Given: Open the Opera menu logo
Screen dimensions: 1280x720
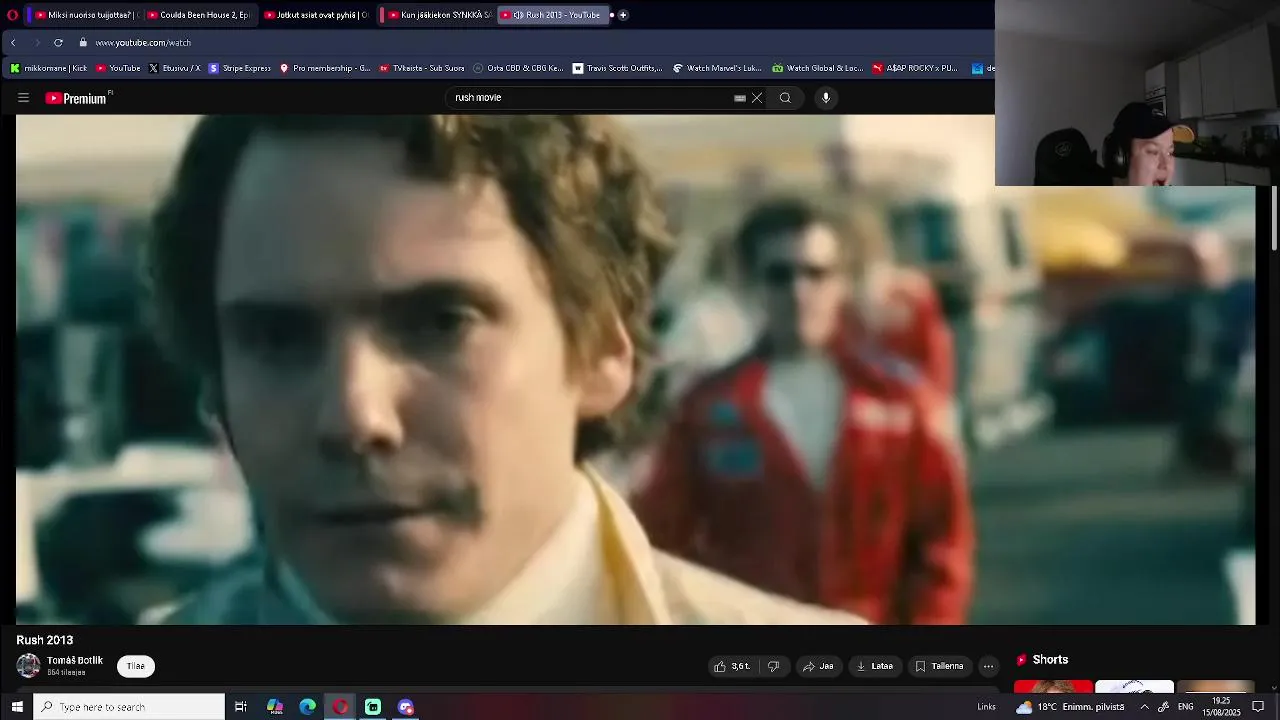Looking at the screenshot, I should coord(12,15).
